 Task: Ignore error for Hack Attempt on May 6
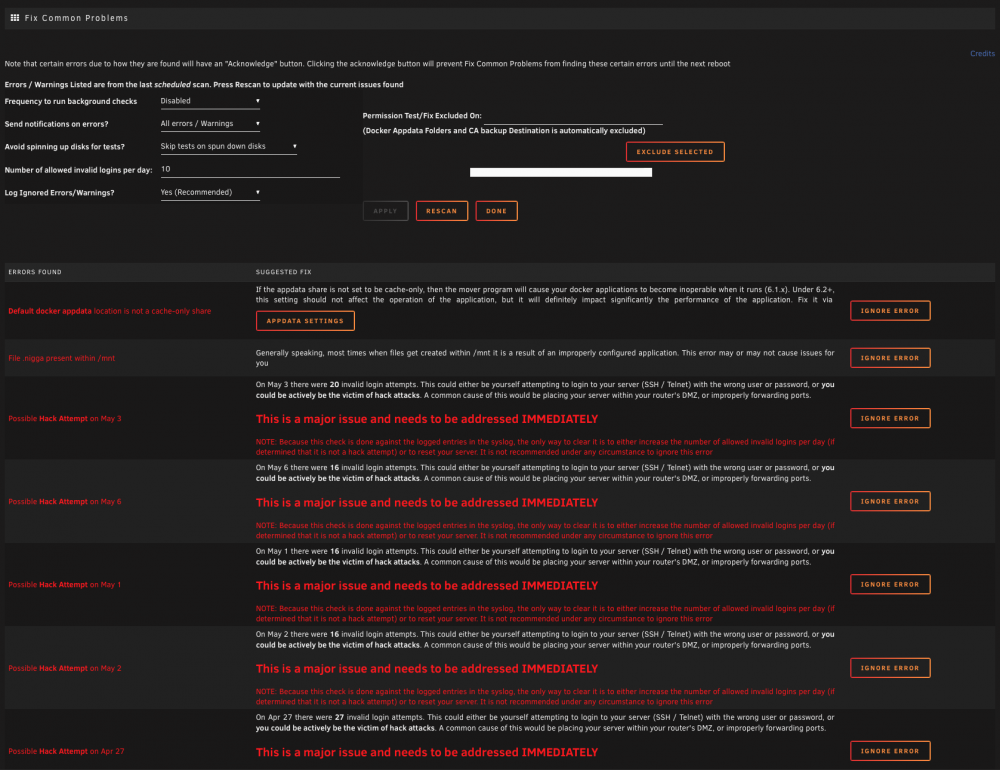pos(890,501)
